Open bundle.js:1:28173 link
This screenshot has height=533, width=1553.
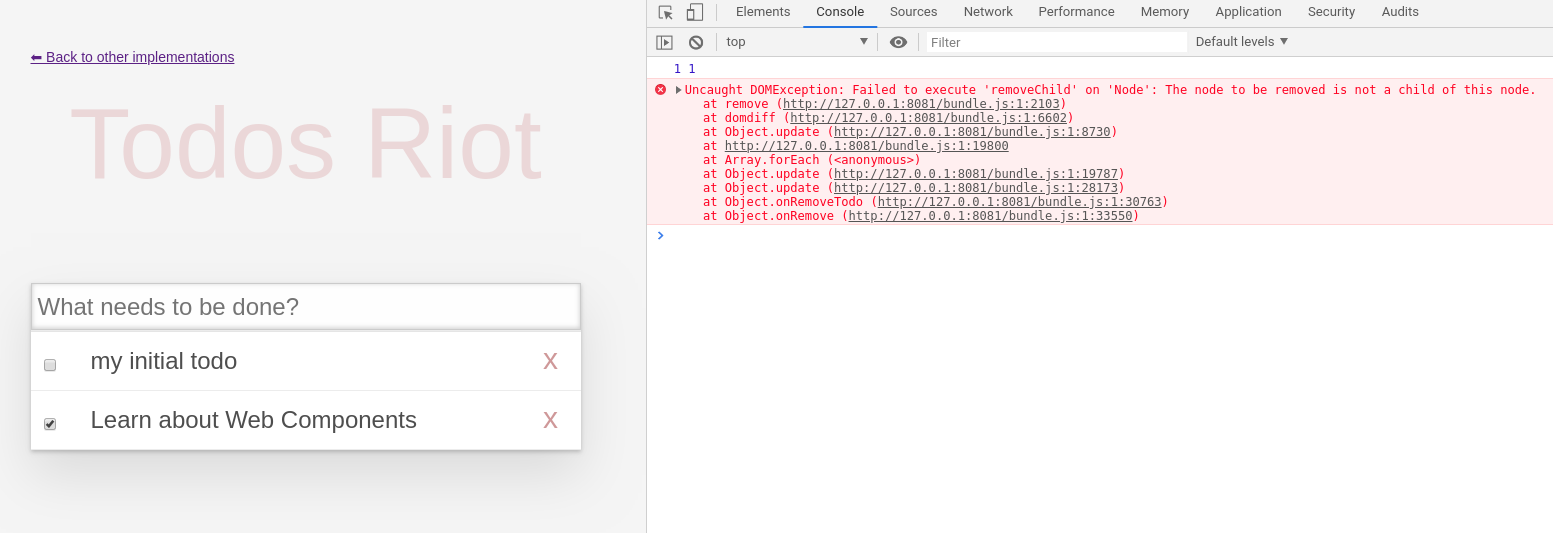tap(975, 188)
